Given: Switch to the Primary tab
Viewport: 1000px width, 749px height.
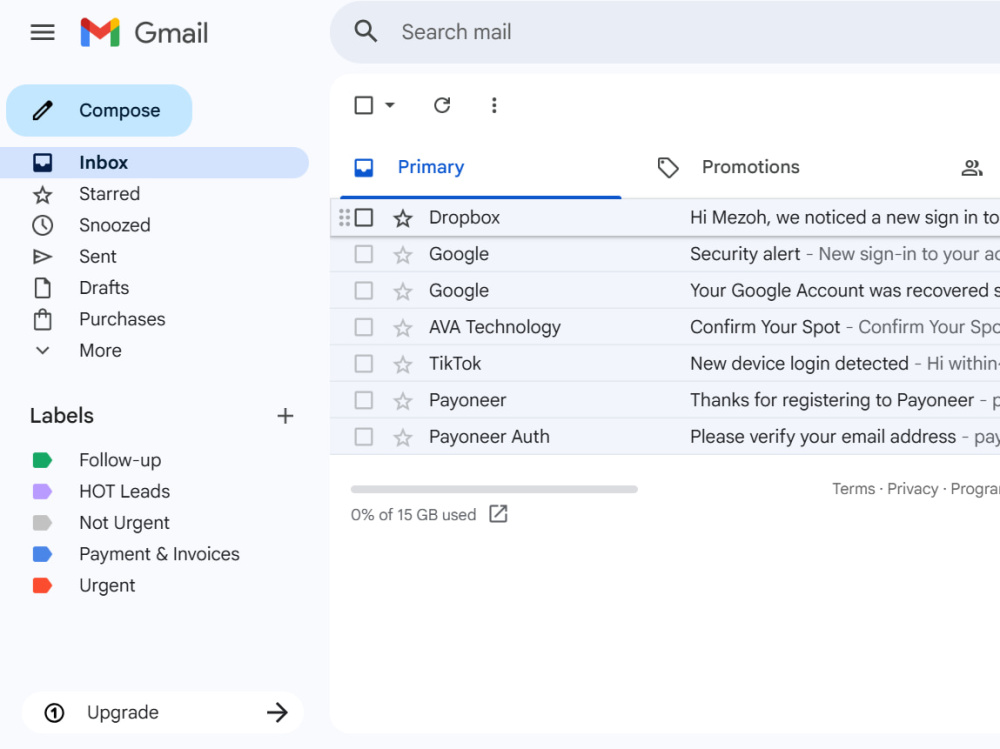Looking at the screenshot, I should [x=480, y=167].
